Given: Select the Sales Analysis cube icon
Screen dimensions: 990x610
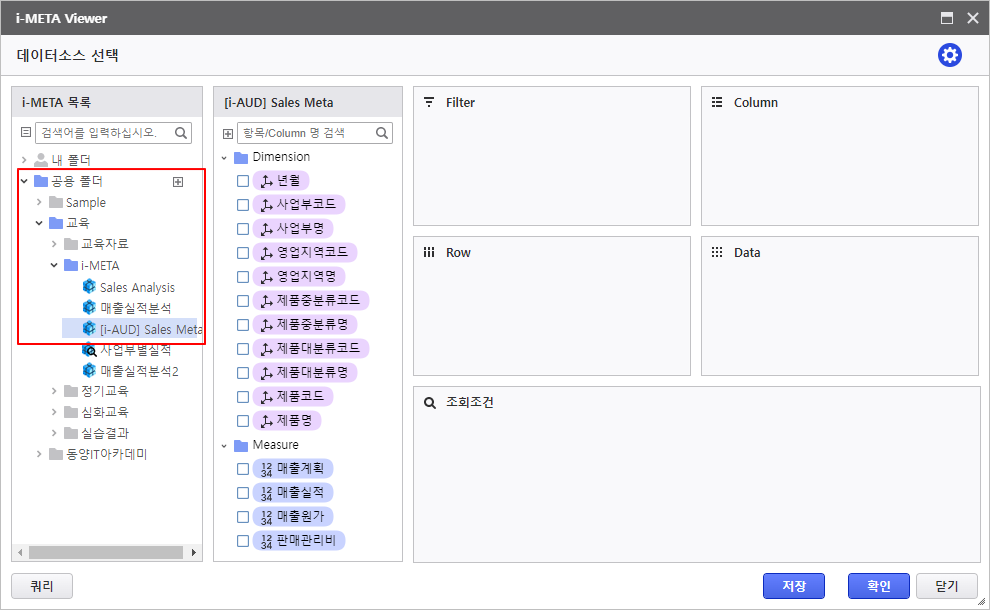Looking at the screenshot, I should point(89,288).
